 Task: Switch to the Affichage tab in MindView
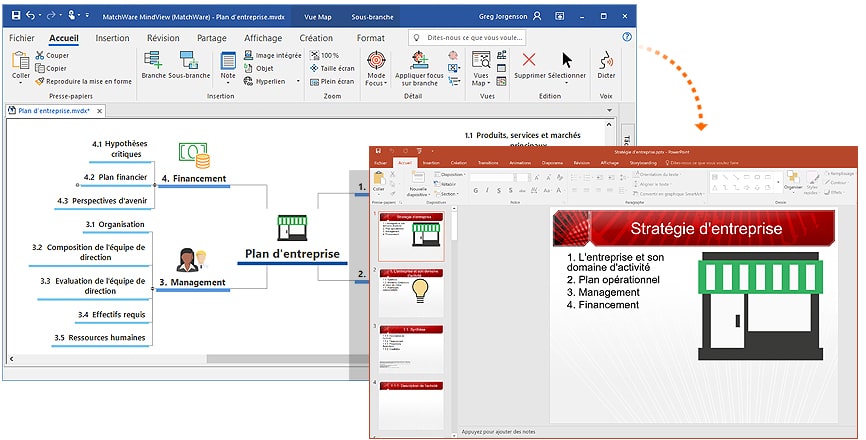pyautogui.click(x=263, y=38)
